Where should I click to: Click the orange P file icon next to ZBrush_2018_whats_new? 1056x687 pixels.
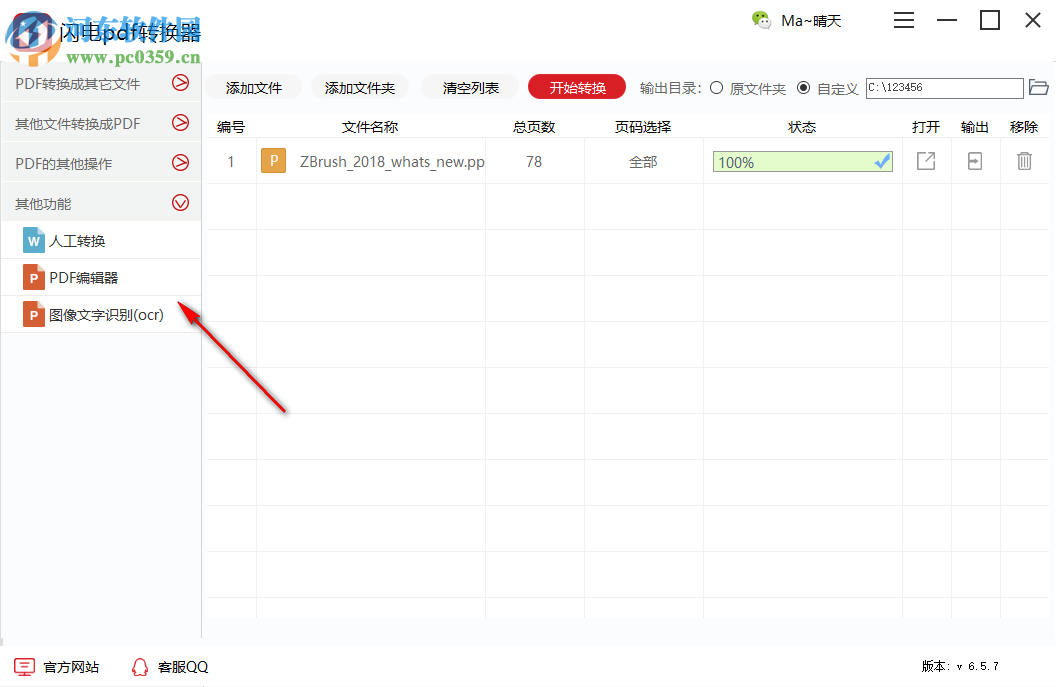(273, 160)
